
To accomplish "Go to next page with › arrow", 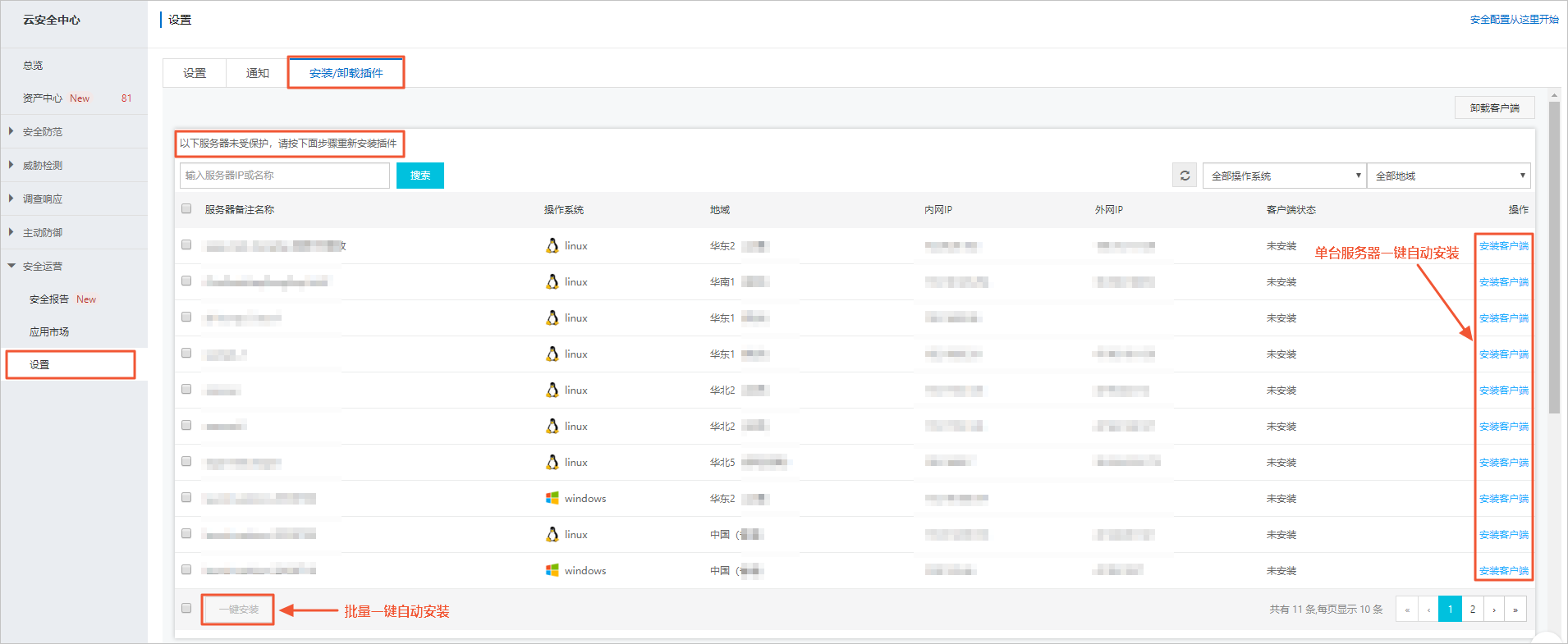I will pyautogui.click(x=1494, y=609).
